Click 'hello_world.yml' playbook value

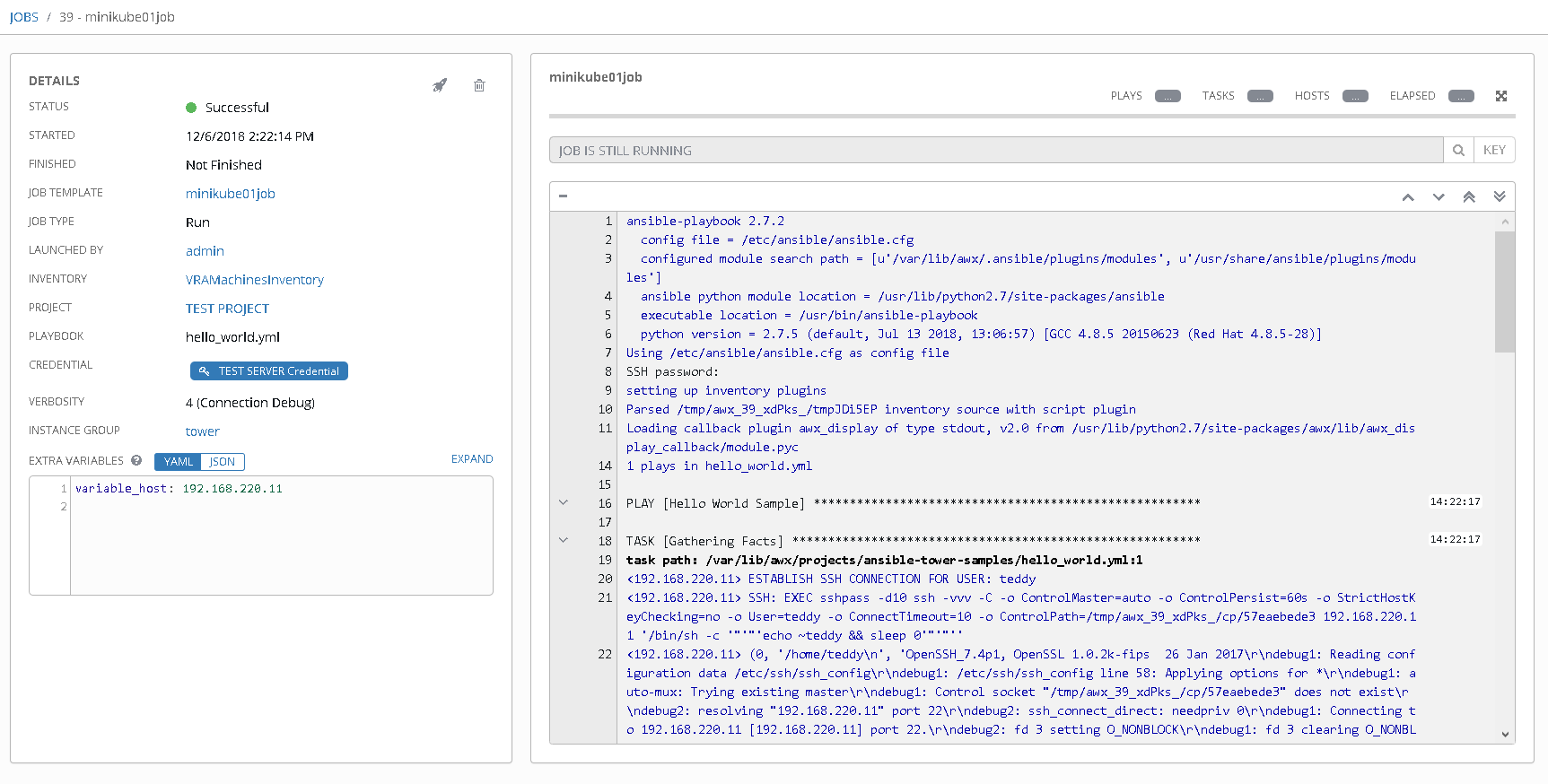coord(232,337)
